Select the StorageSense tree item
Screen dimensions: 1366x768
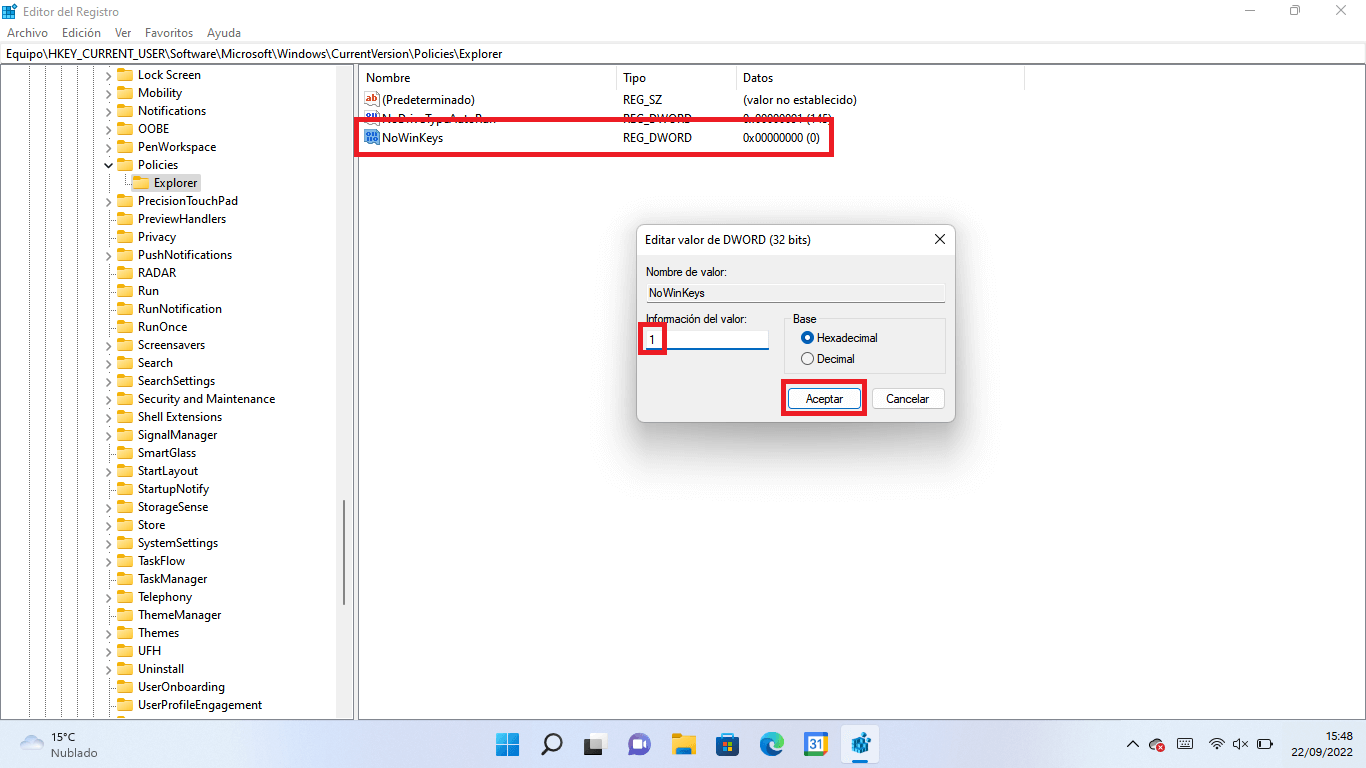click(173, 507)
